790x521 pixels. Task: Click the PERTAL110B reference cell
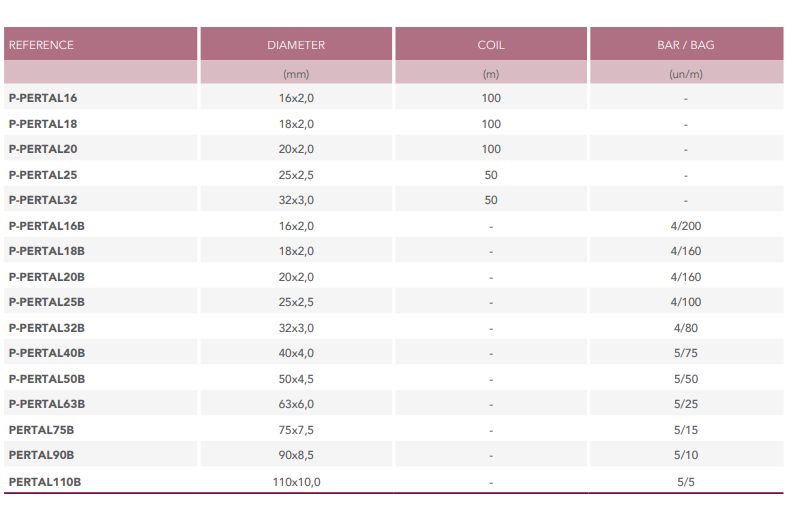pyautogui.click(x=45, y=482)
